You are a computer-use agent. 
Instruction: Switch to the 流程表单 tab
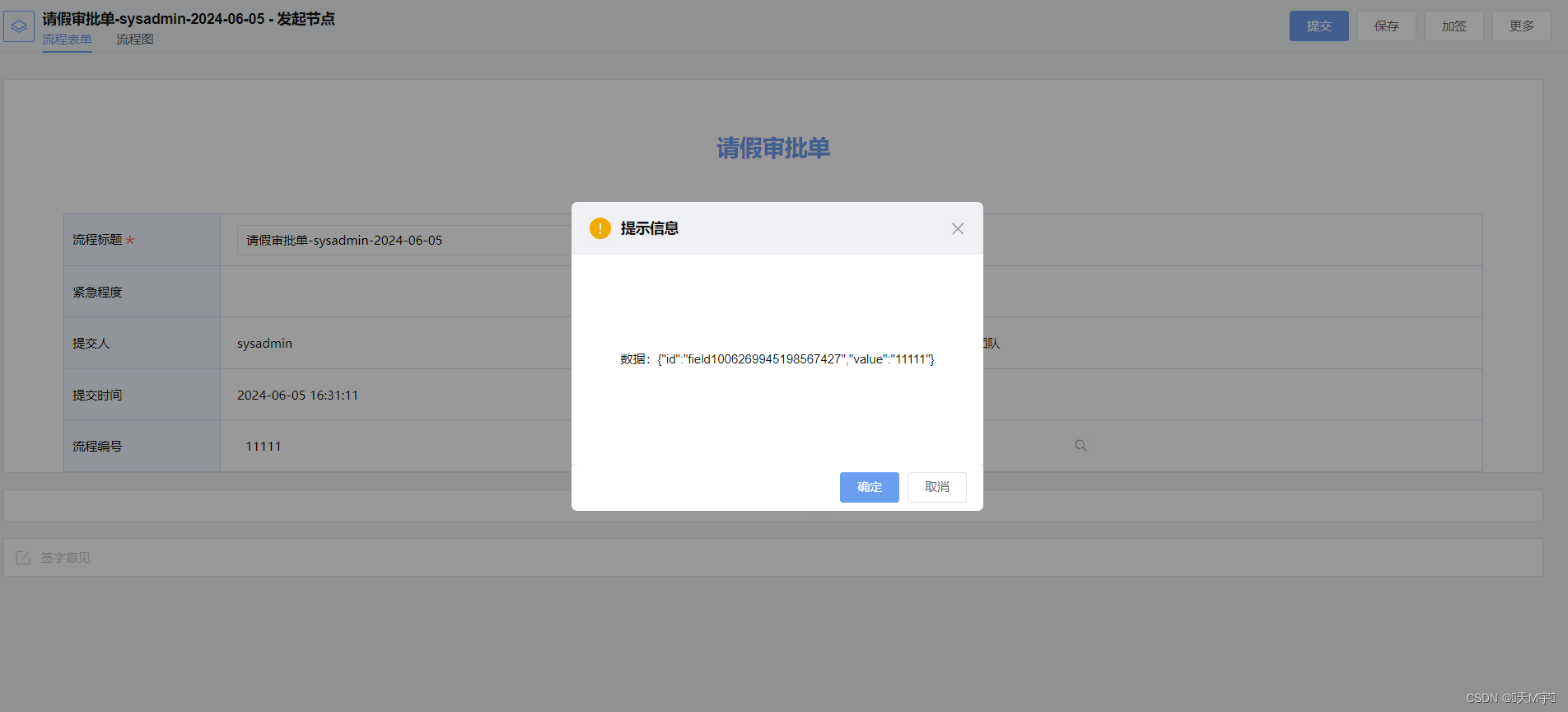pos(68,40)
